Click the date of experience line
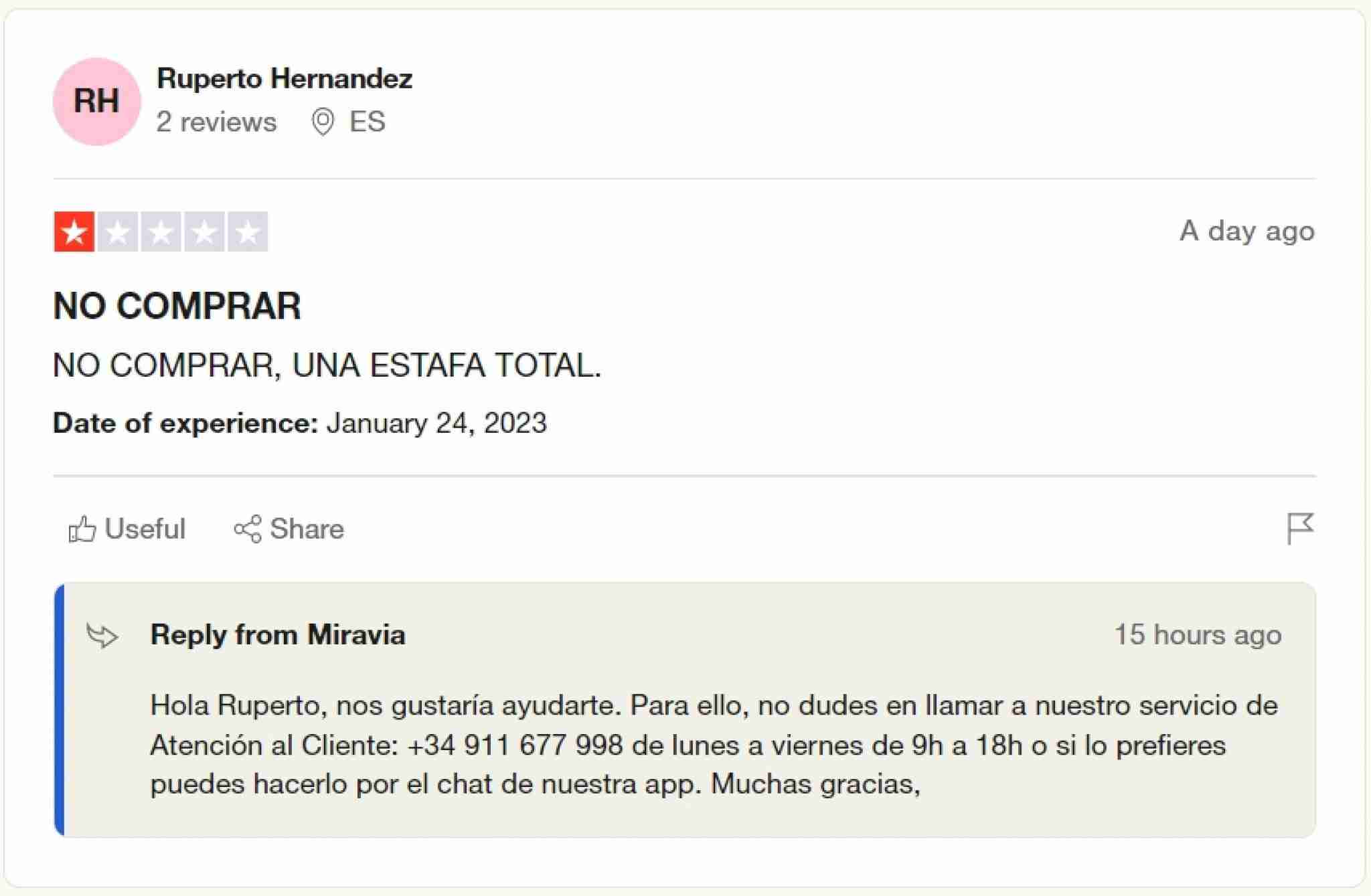Image resolution: width=1371 pixels, height=896 pixels. 300,424
